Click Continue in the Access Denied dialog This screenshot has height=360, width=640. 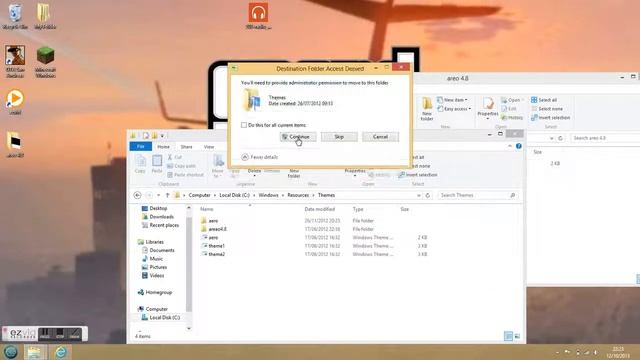pyautogui.click(x=298, y=137)
